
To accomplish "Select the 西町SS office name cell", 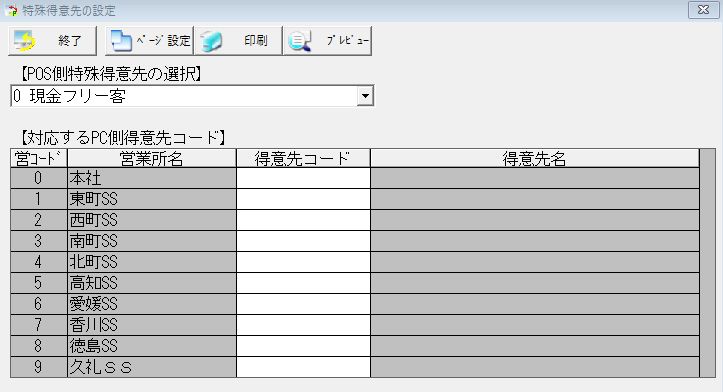I will [152, 220].
